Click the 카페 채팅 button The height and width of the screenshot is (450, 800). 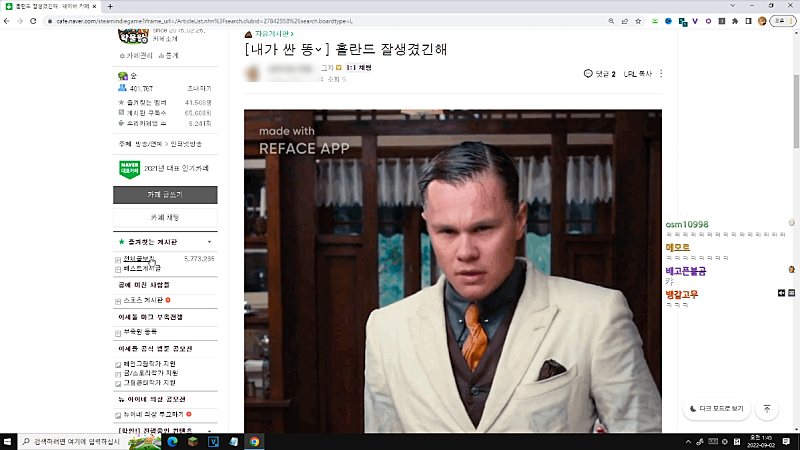pyautogui.click(x=165, y=218)
